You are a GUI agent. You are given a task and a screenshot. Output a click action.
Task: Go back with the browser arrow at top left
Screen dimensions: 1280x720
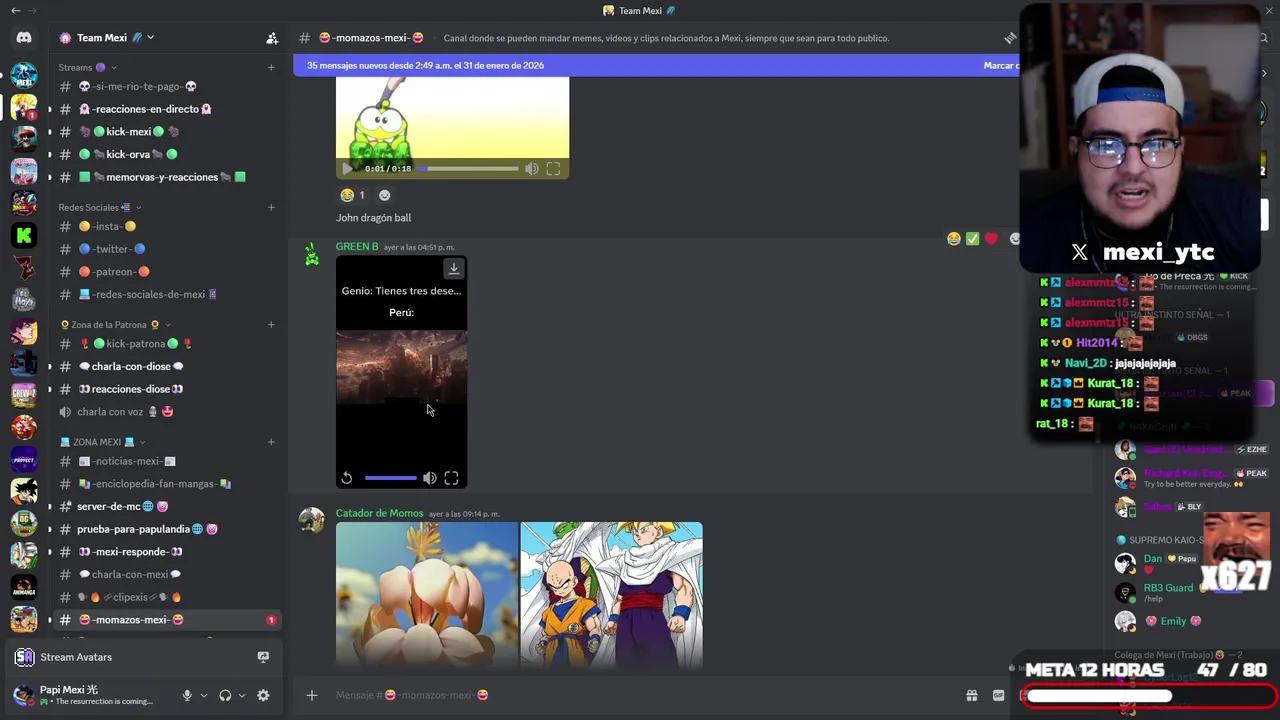(x=15, y=11)
